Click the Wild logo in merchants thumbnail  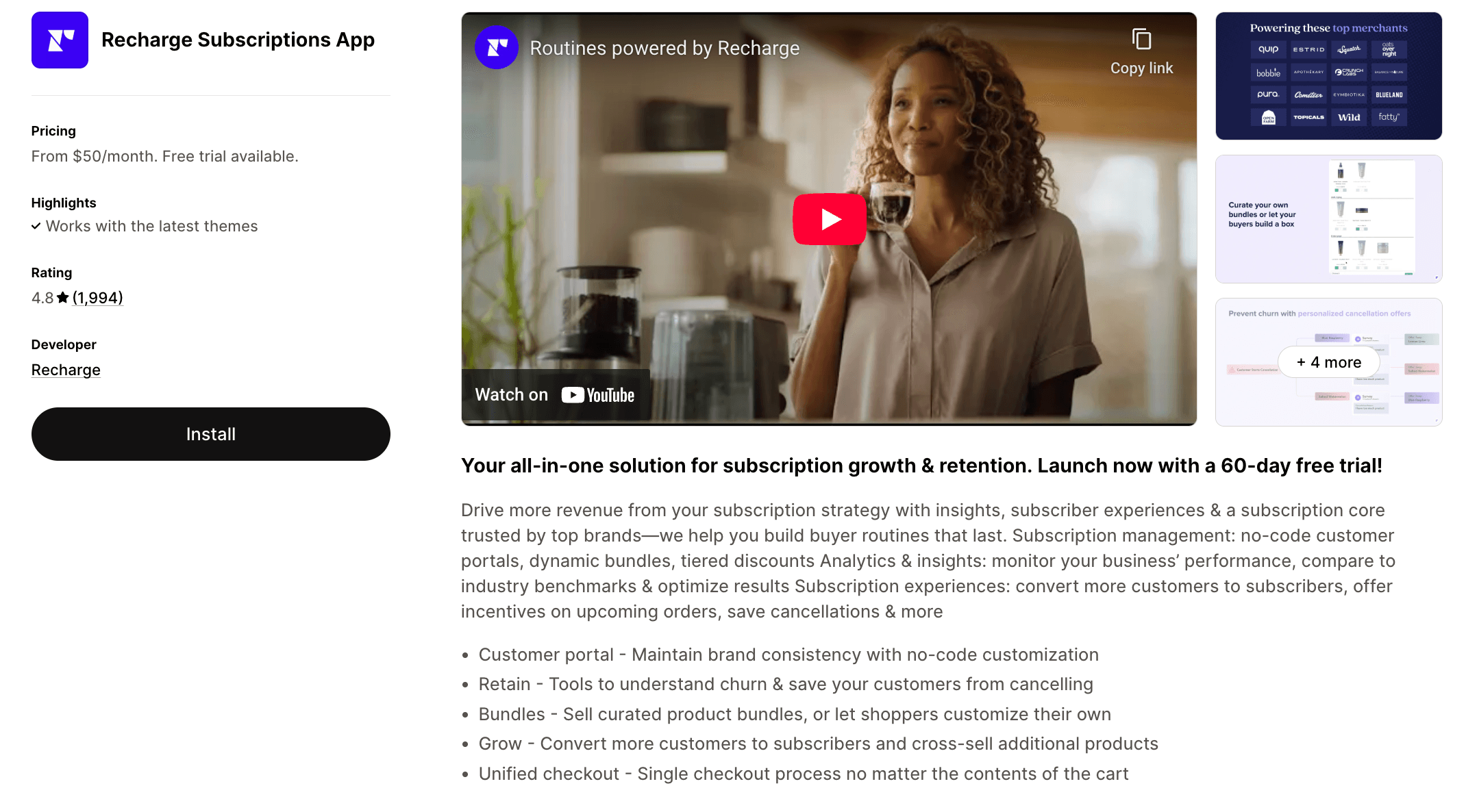(x=1349, y=117)
